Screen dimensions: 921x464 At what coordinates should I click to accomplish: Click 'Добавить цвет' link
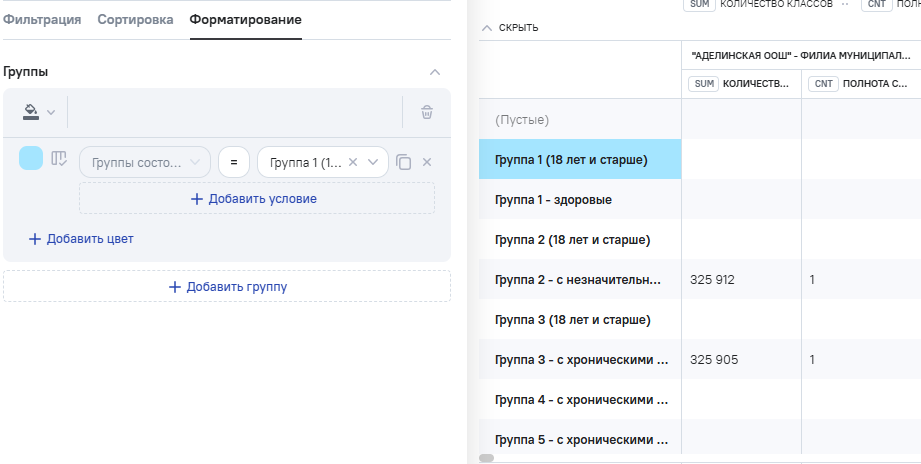pos(80,239)
